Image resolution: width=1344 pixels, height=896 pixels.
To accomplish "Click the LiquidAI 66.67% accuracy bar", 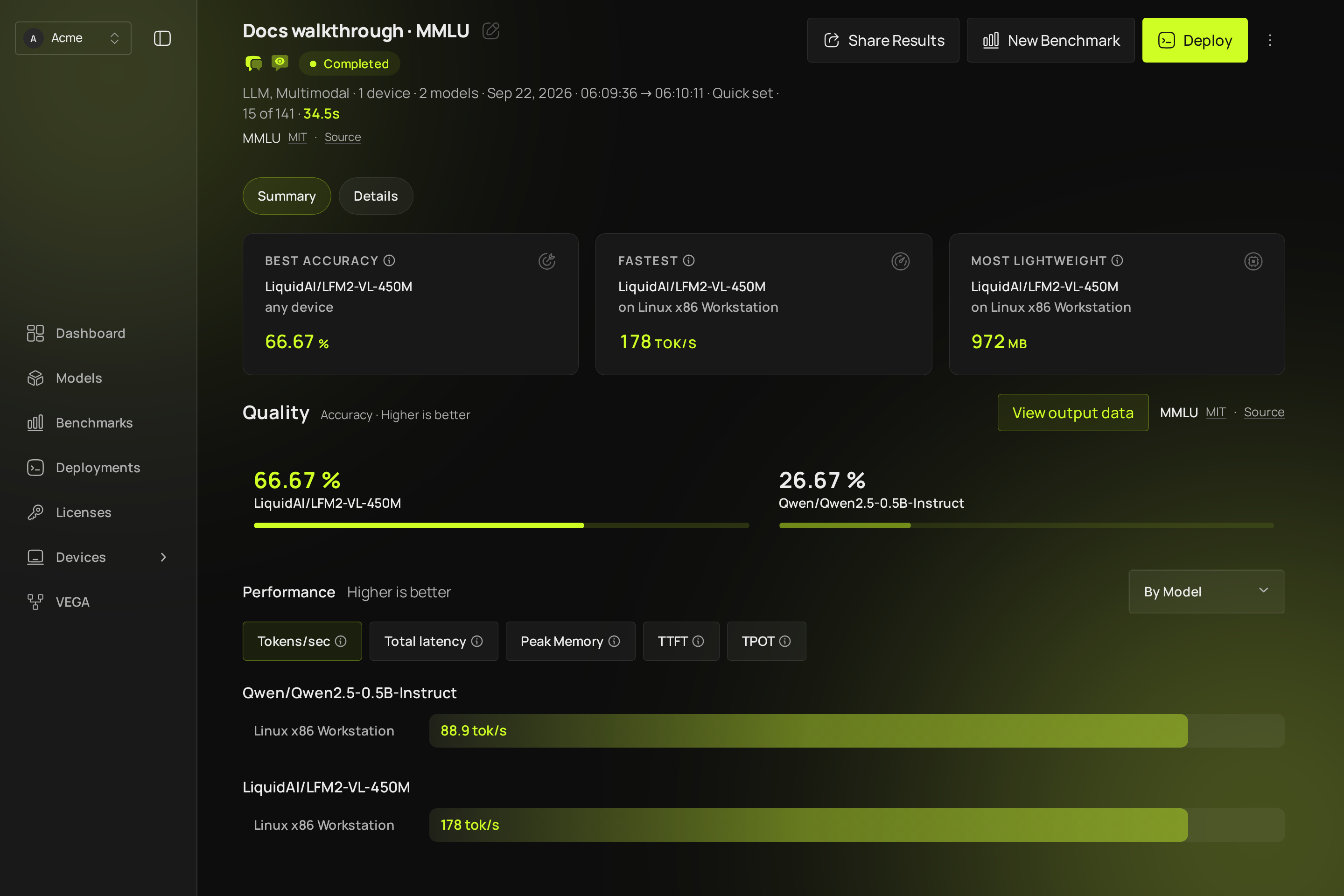I will tap(501, 525).
